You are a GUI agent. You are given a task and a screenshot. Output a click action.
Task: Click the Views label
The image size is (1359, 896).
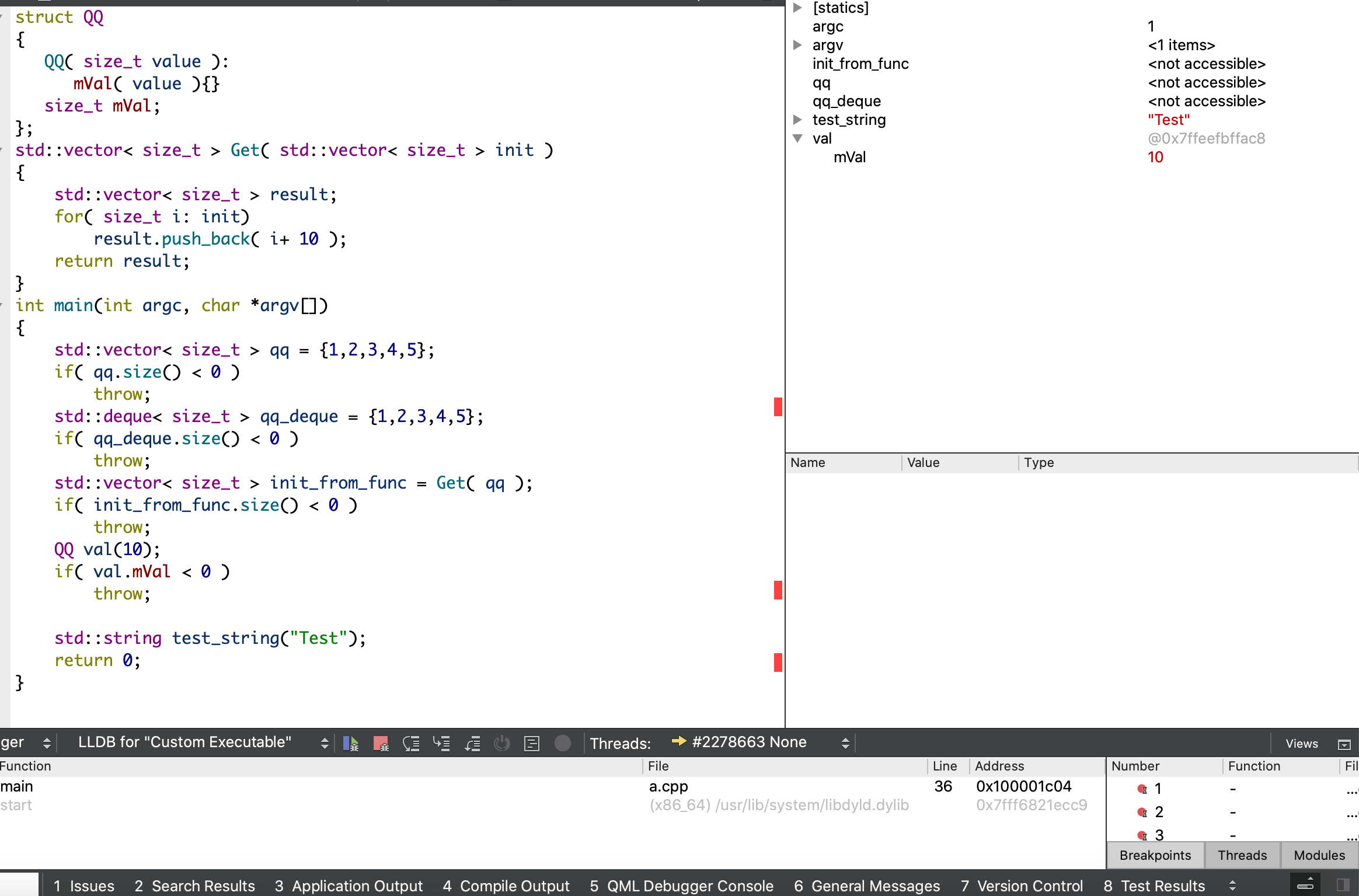(1302, 744)
